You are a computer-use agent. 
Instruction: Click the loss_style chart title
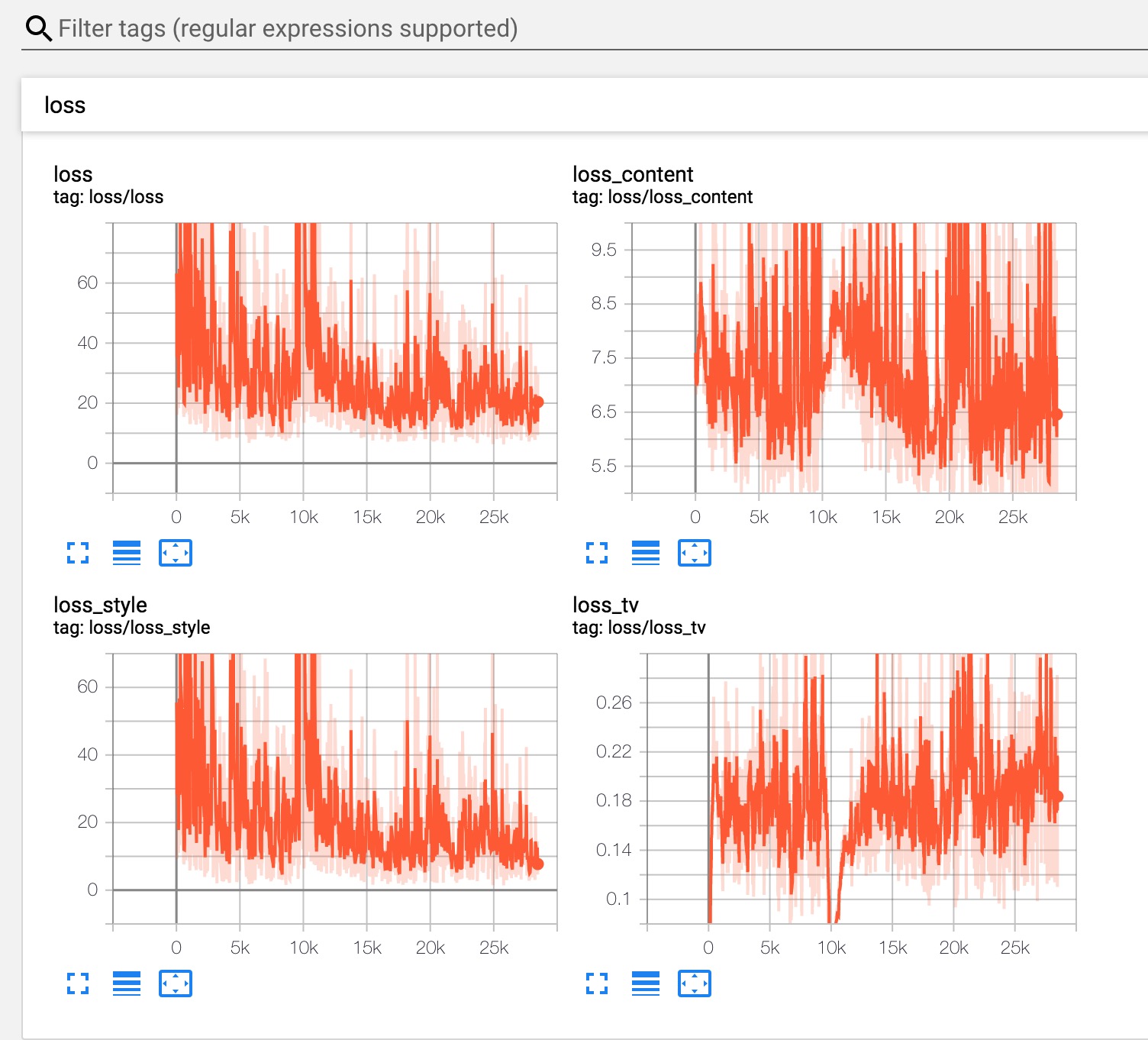click(x=100, y=605)
